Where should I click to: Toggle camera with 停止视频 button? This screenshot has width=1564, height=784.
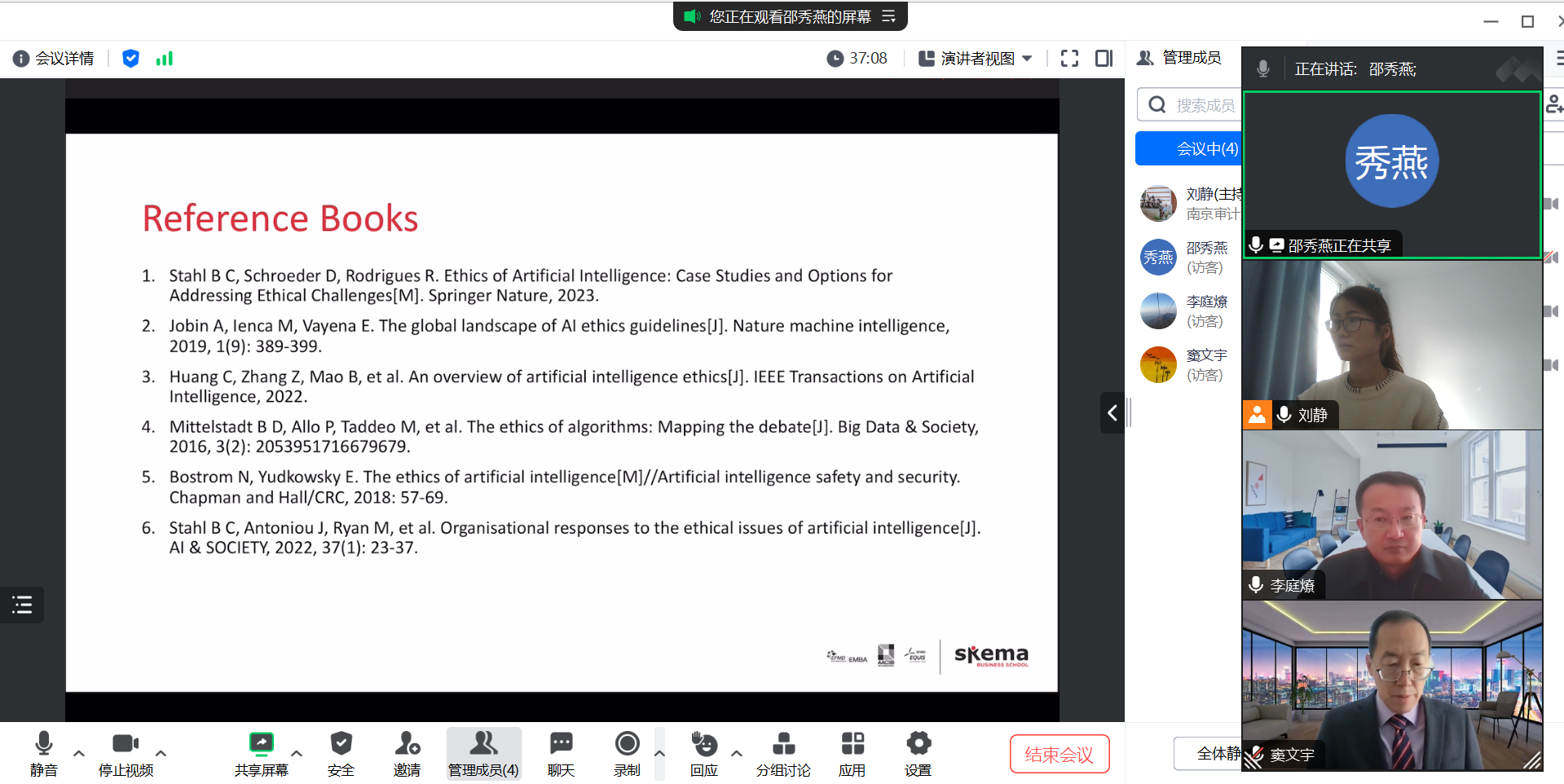pos(126,753)
